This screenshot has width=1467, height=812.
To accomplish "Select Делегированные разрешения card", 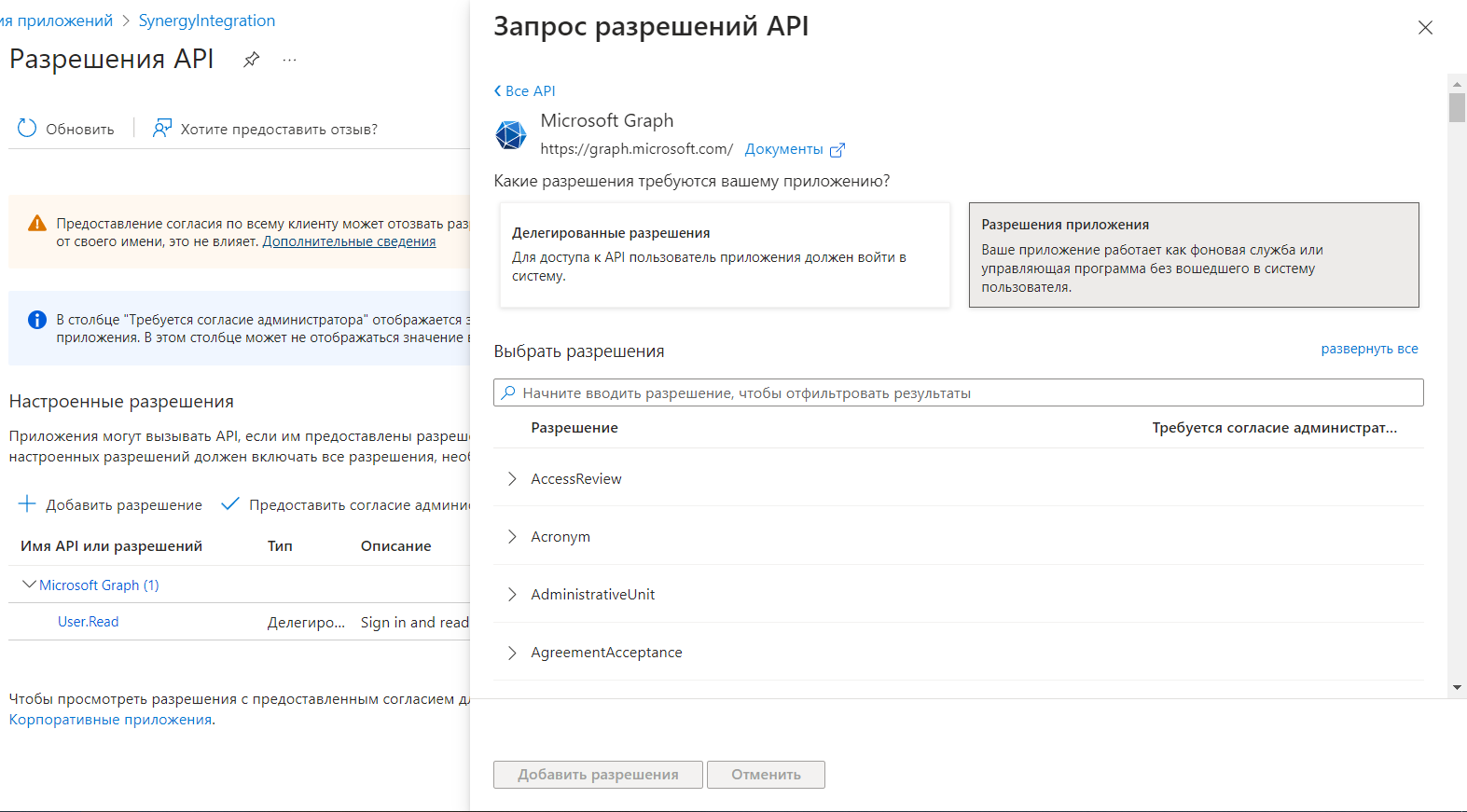I will tap(725, 255).
